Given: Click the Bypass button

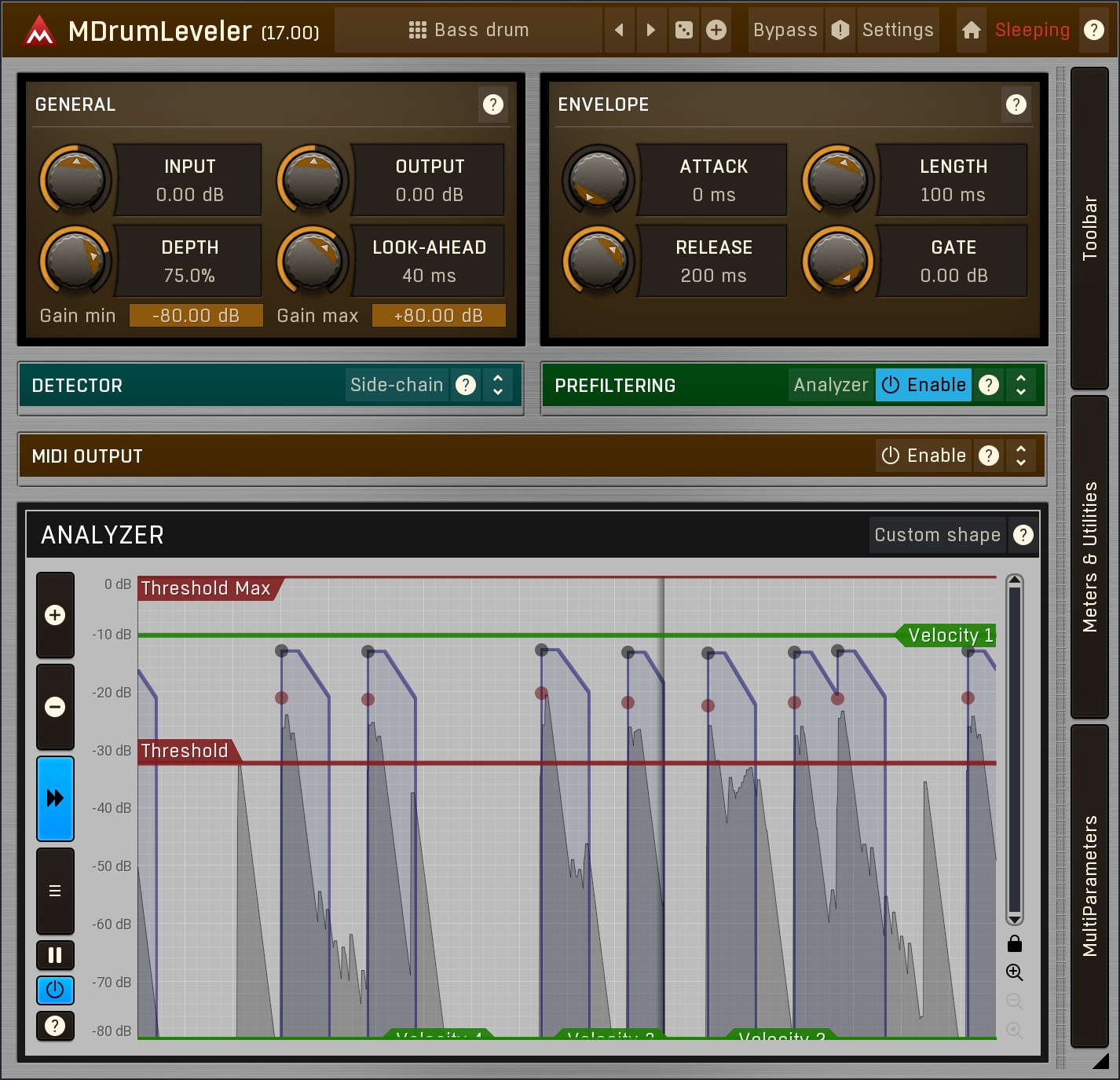Looking at the screenshot, I should pos(785,31).
